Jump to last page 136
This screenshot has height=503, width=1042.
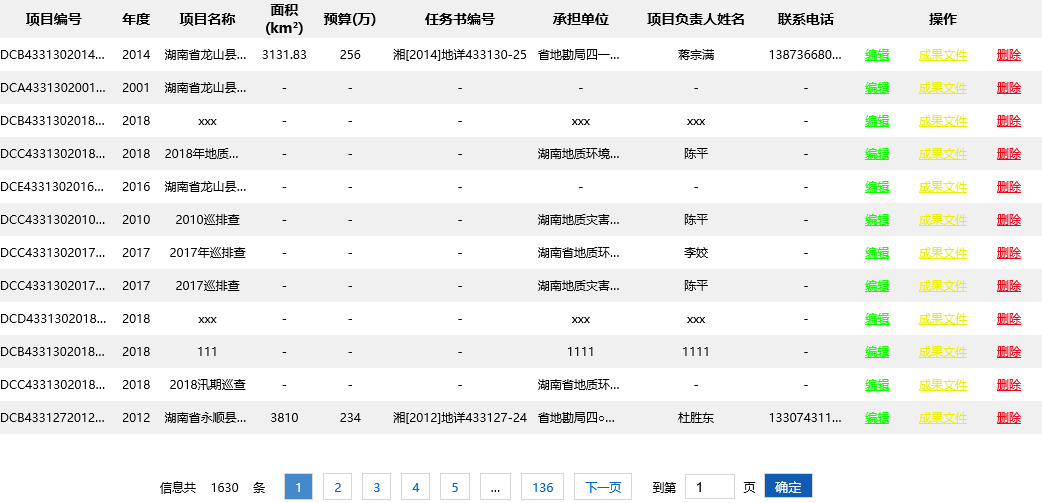[x=542, y=487]
